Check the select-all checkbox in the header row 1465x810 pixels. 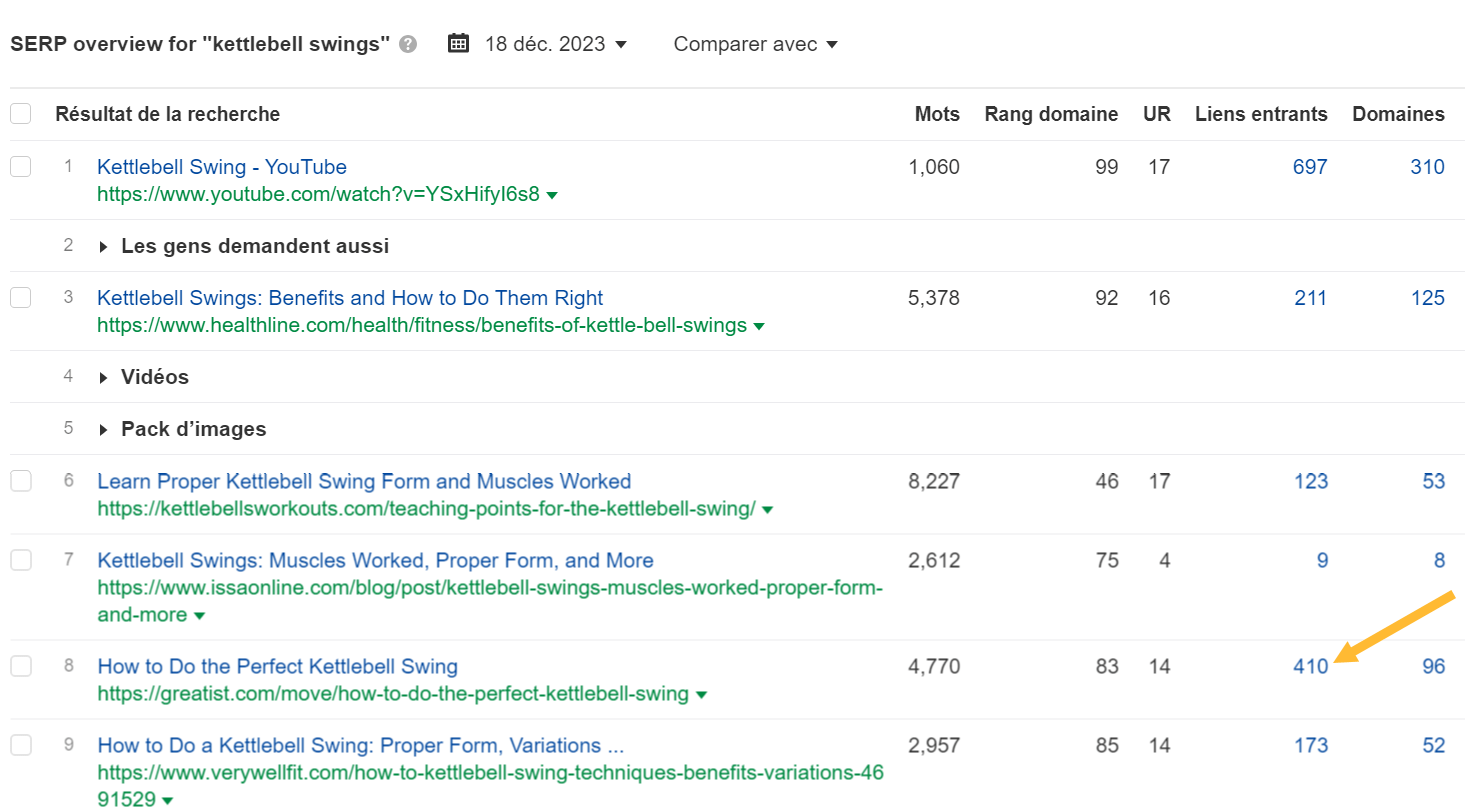[x=20, y=113]
